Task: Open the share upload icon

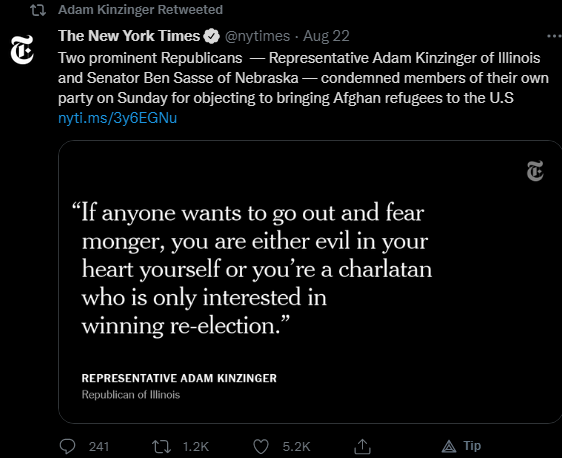Action: [362, 446]
